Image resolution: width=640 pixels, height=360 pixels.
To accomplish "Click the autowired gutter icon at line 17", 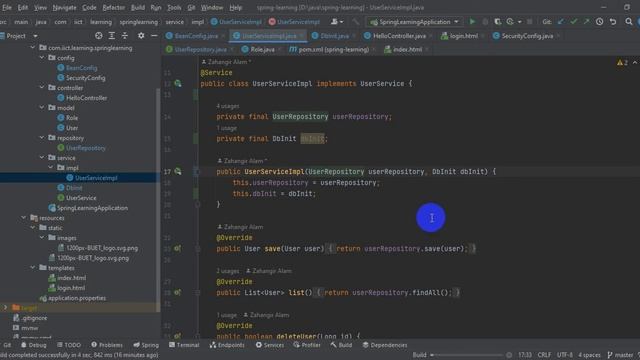I will pos(178,171).
